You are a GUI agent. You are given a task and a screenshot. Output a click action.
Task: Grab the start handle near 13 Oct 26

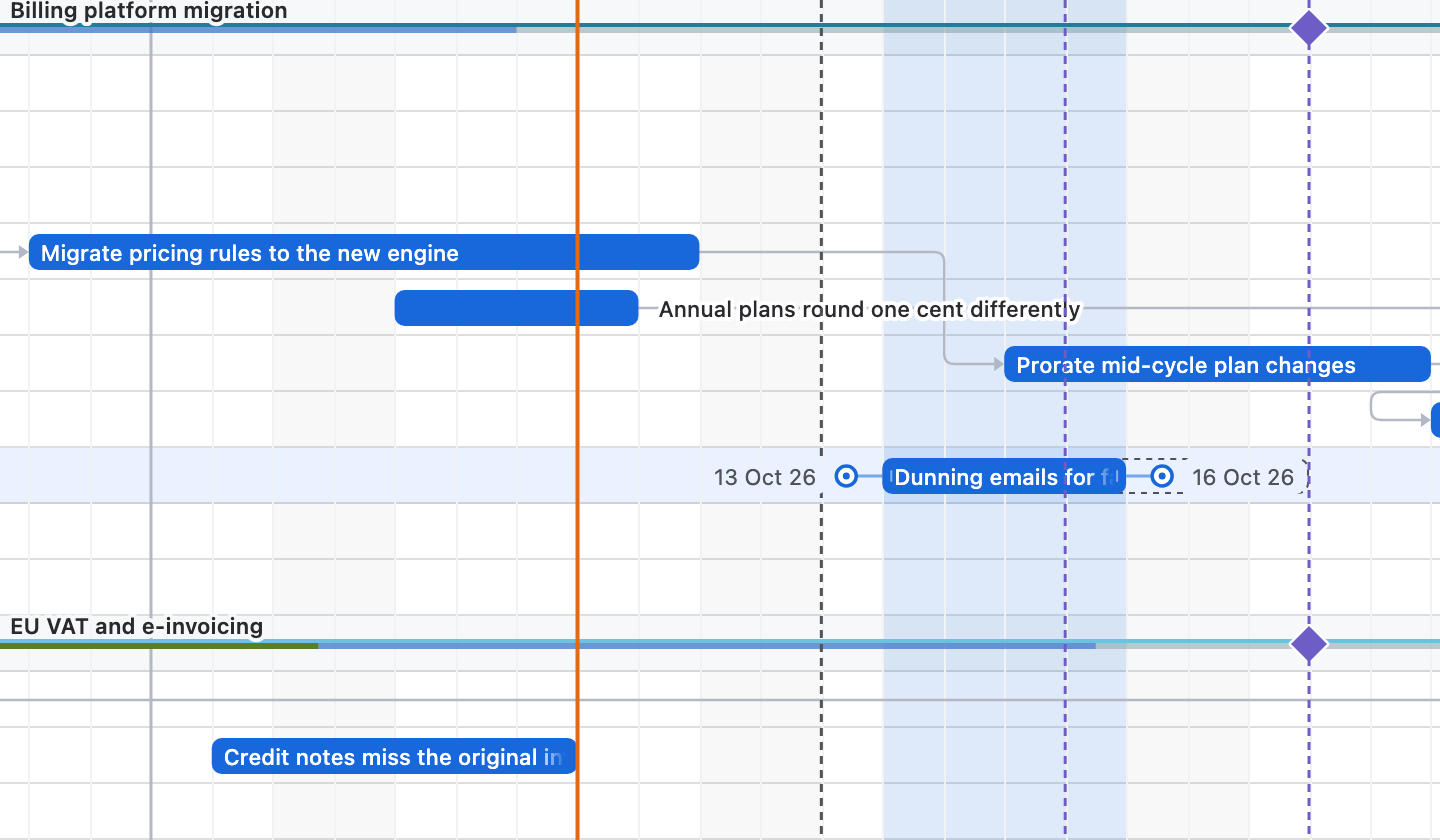pyautogui.click(x=846, y=476)
